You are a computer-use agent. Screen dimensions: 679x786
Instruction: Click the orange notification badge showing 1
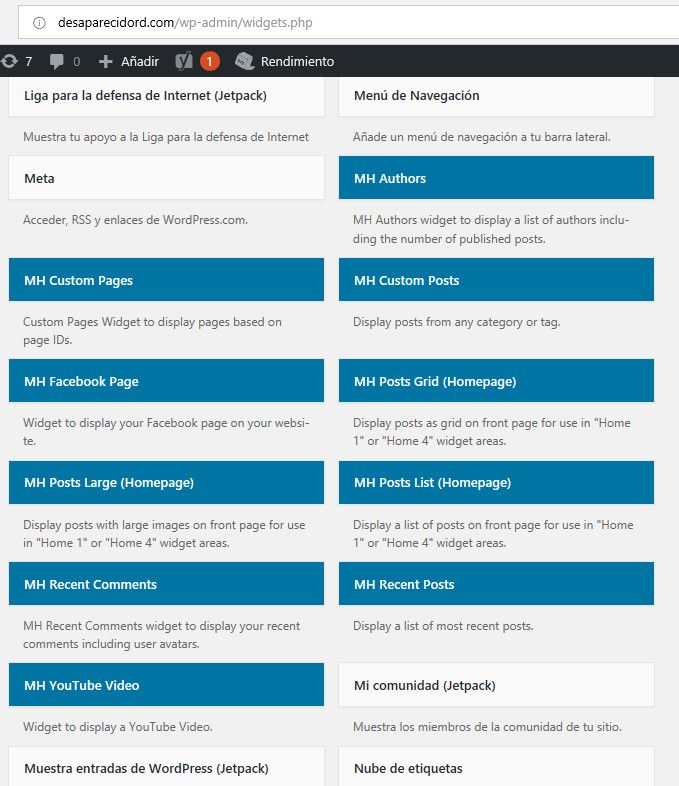pyautogui.click(x=209, y=61)
